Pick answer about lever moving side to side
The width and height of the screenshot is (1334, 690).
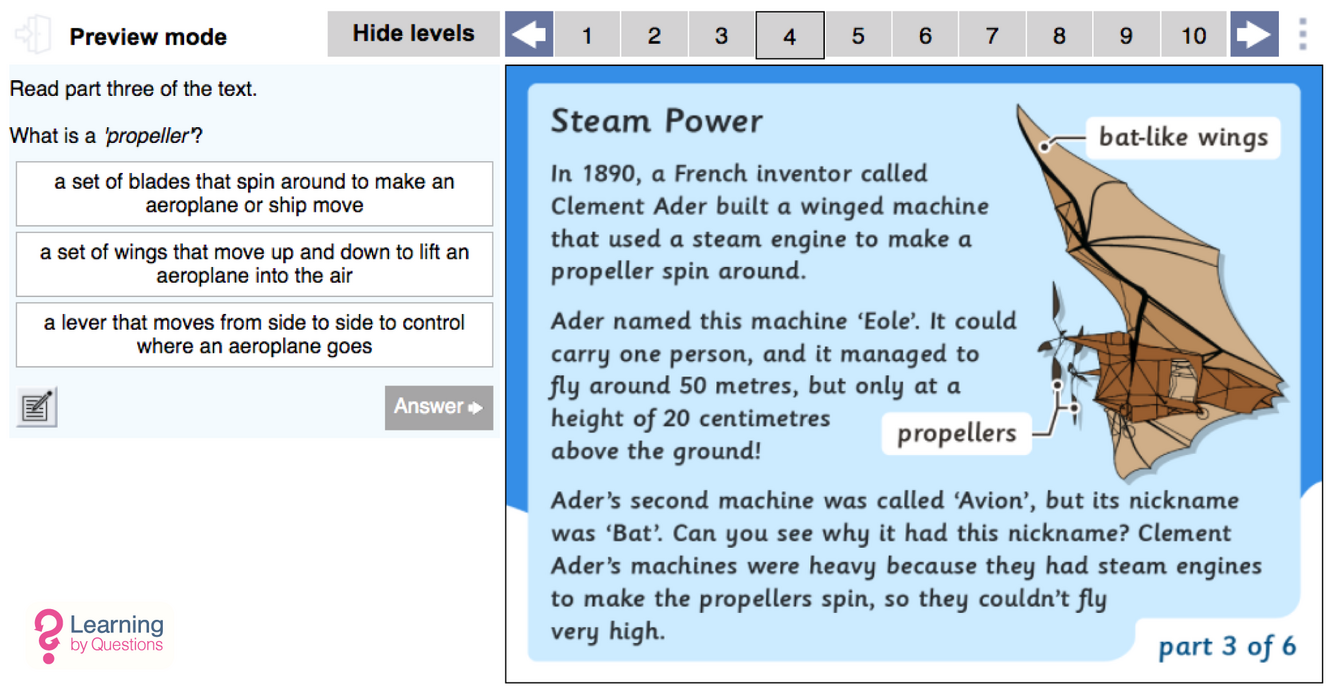coord(254,335)
